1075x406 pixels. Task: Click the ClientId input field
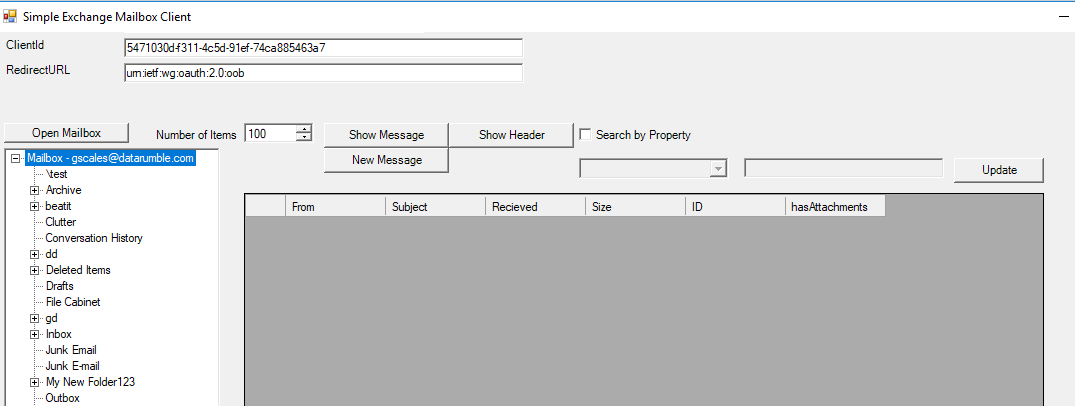tap(323, 48)
